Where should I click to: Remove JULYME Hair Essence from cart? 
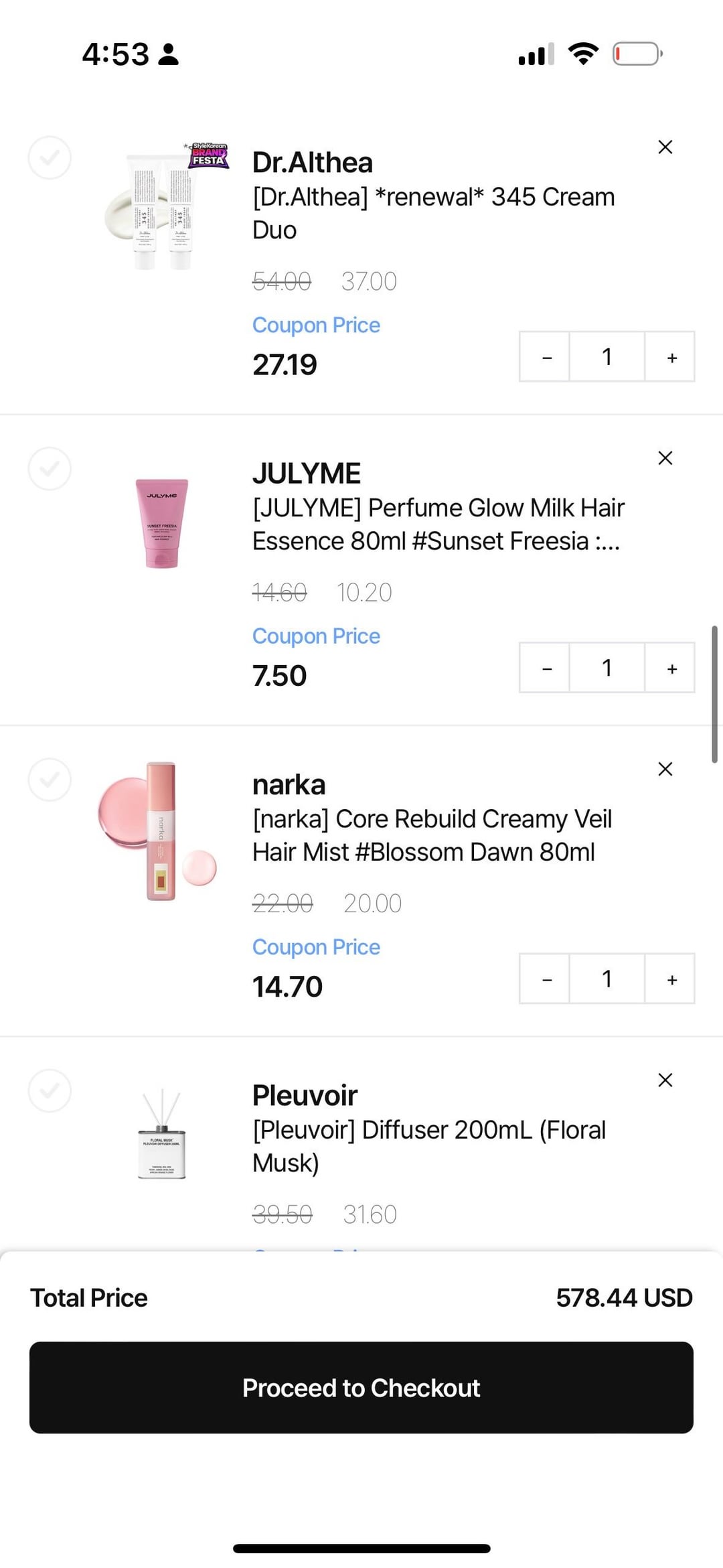pos(665,458)
